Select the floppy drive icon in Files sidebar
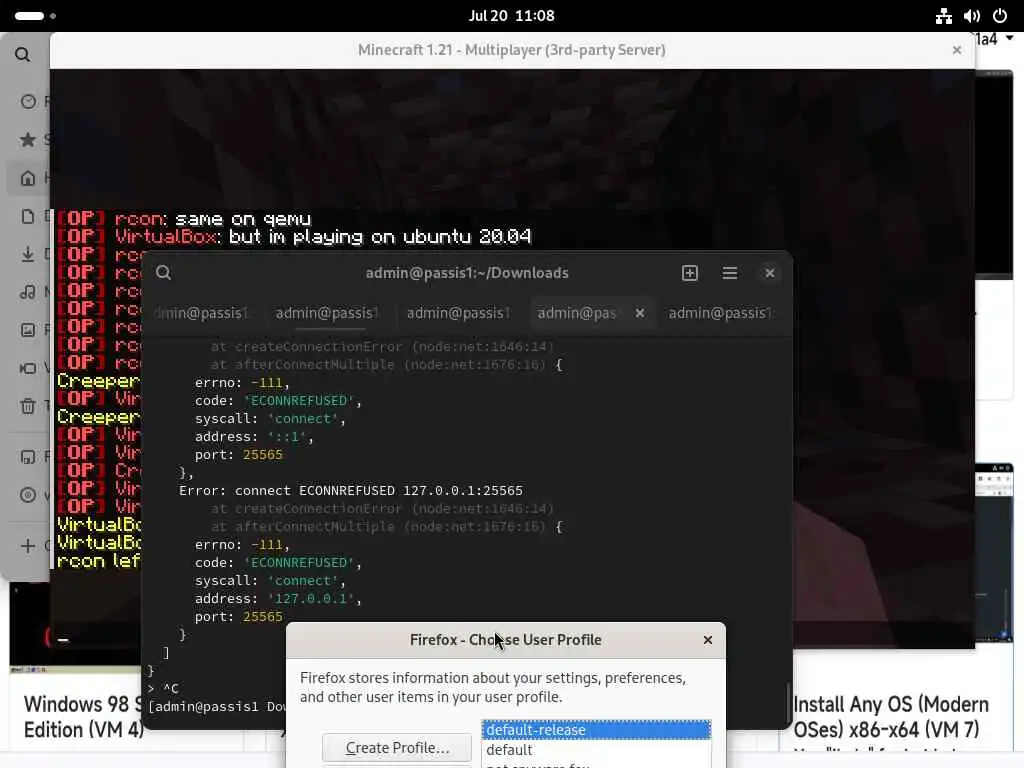Screen dimensions: 1024x768 coord(28,457)
